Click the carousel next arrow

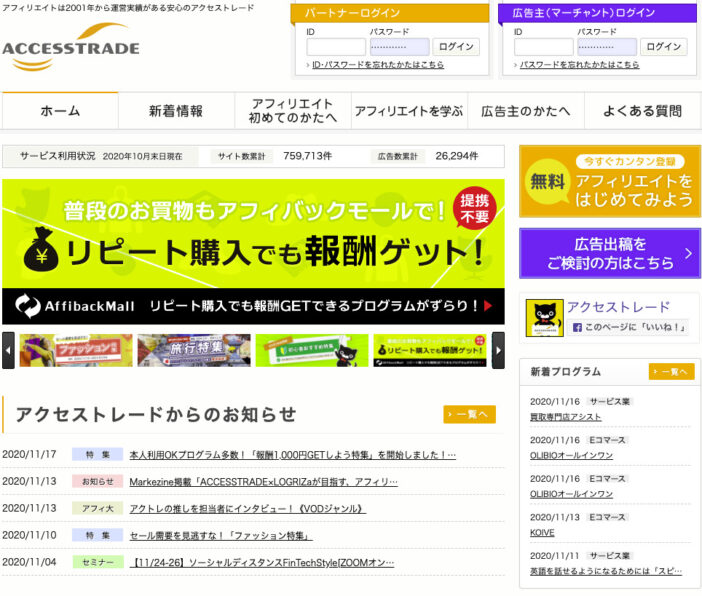(498, 351)
